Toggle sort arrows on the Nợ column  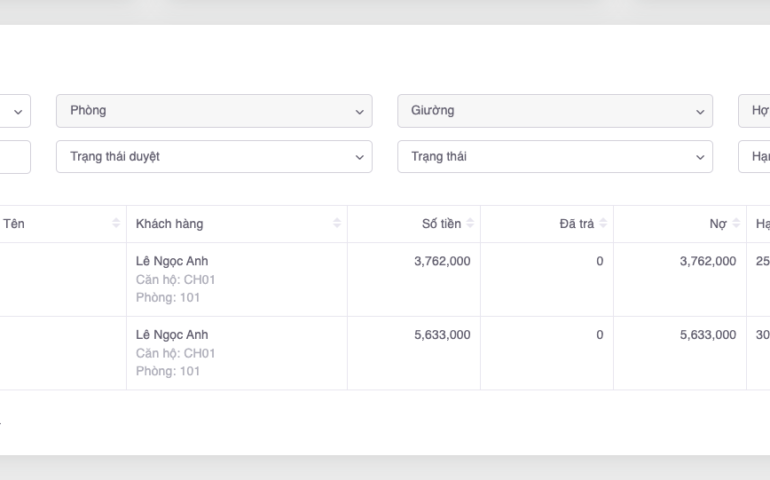(736, 224)
